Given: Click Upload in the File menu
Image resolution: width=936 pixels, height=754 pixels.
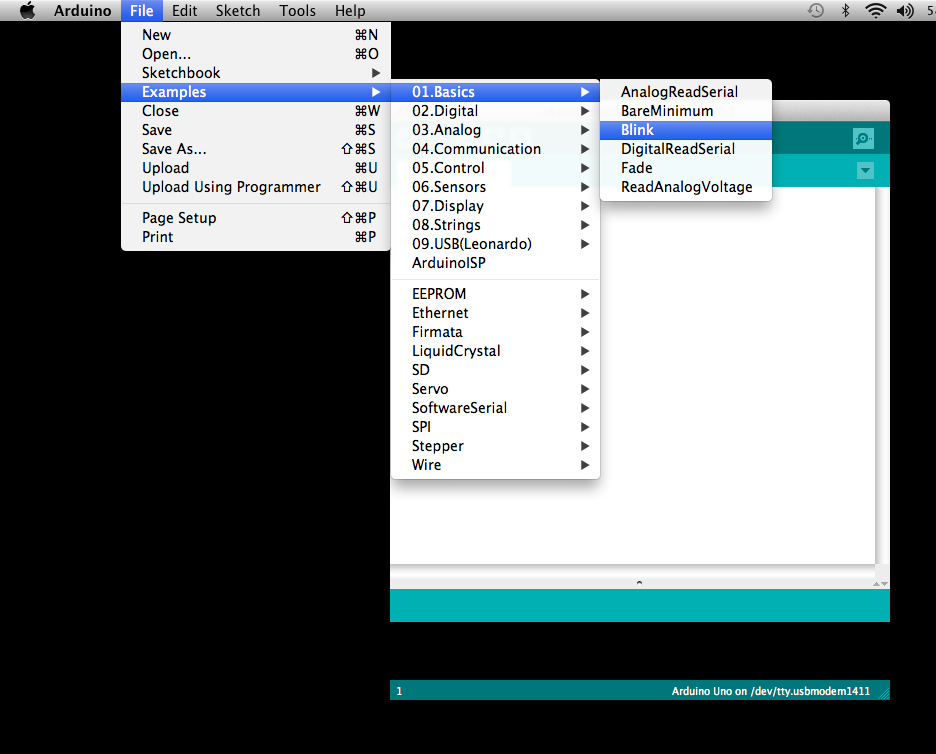Looking at the screenshot, I should [x=163, y=167].
